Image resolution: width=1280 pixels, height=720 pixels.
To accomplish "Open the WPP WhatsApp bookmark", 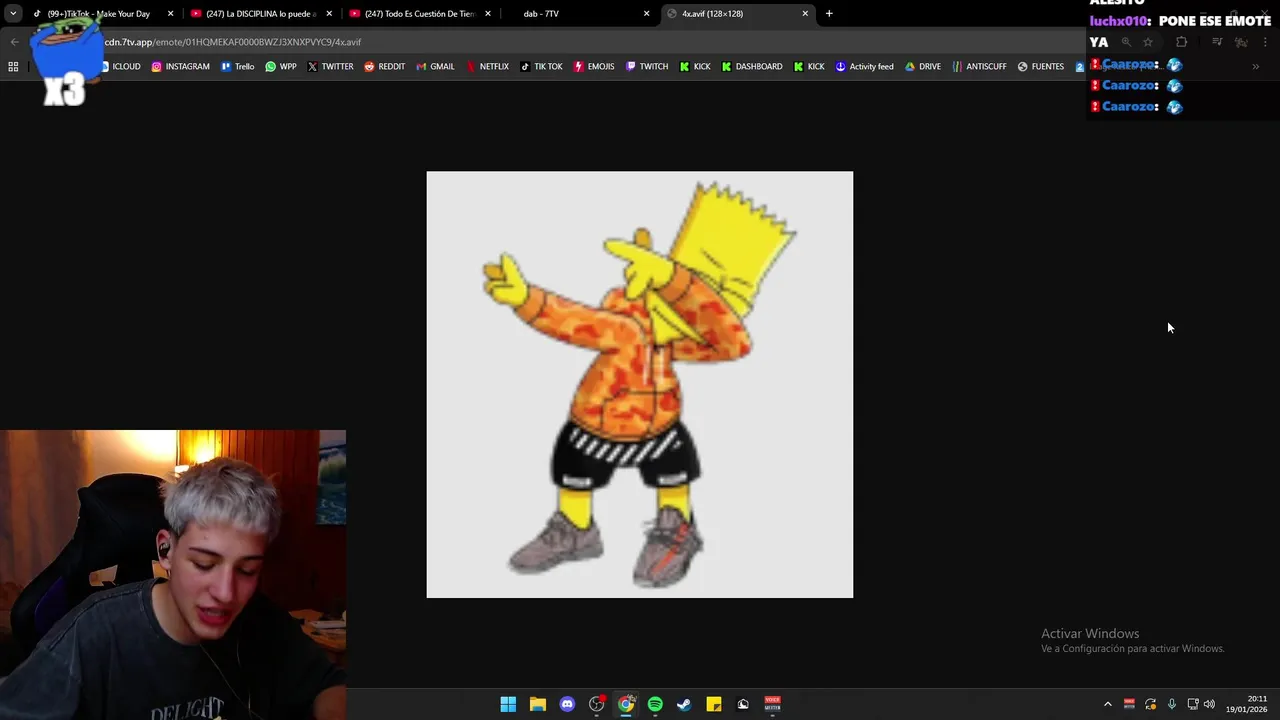I will pyautogui.click(x=281, y=67).
